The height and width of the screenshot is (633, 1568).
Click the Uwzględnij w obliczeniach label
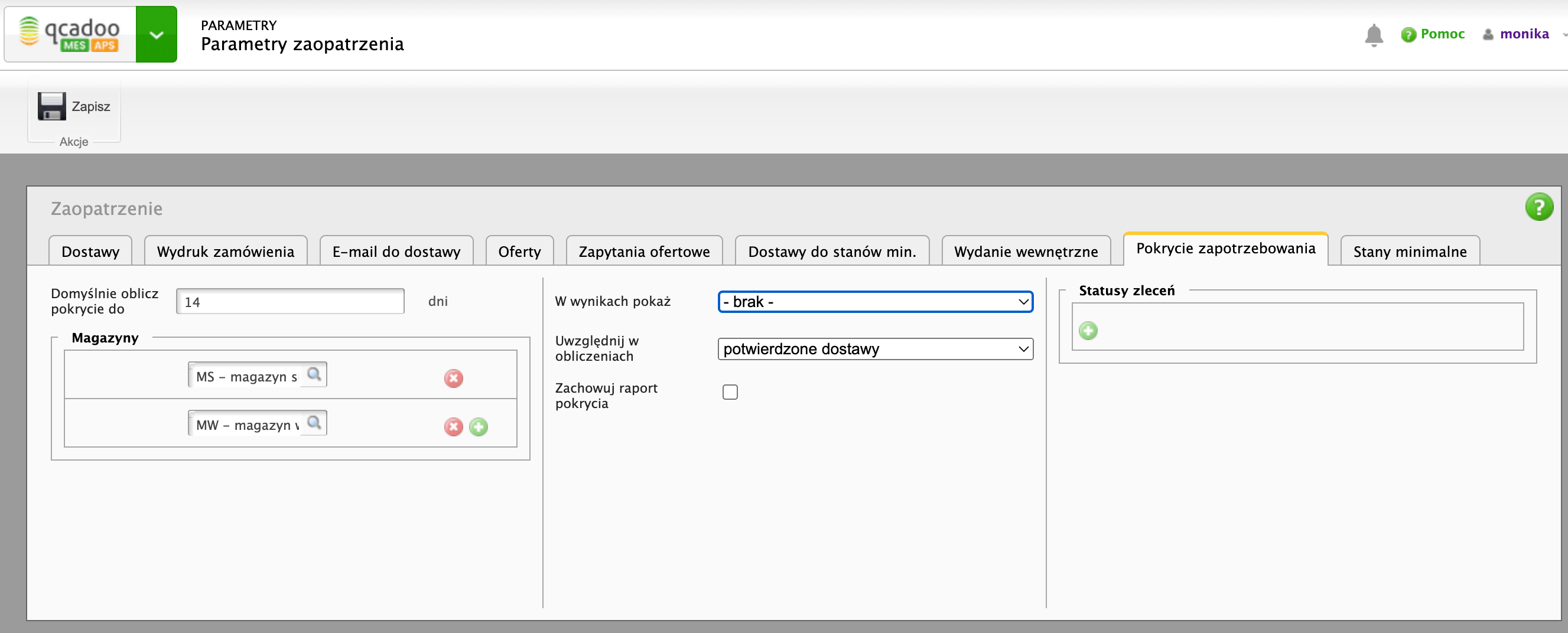click(x=597, y=348)
